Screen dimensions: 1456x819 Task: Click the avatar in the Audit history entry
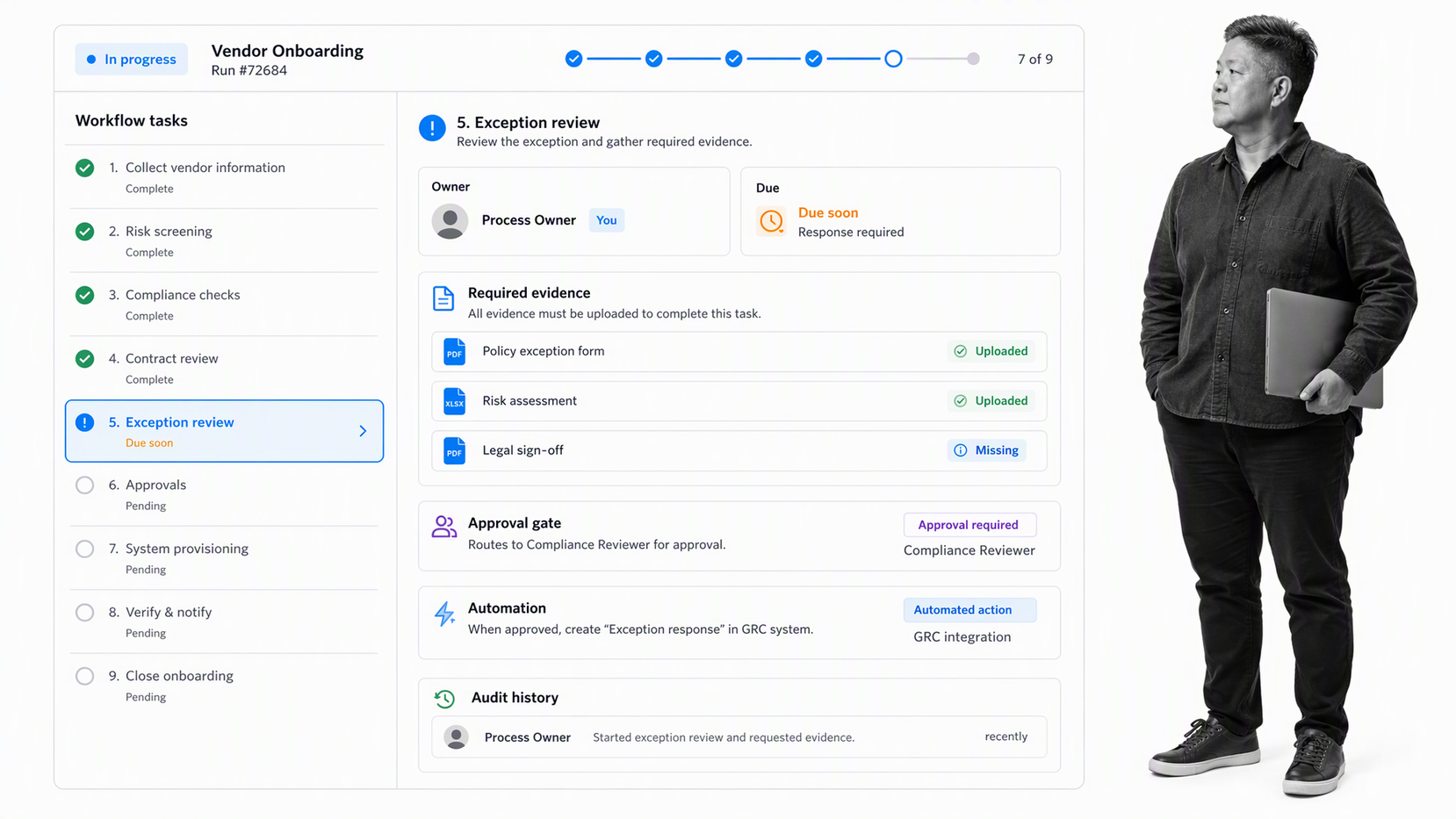click(x=456, y=737)
